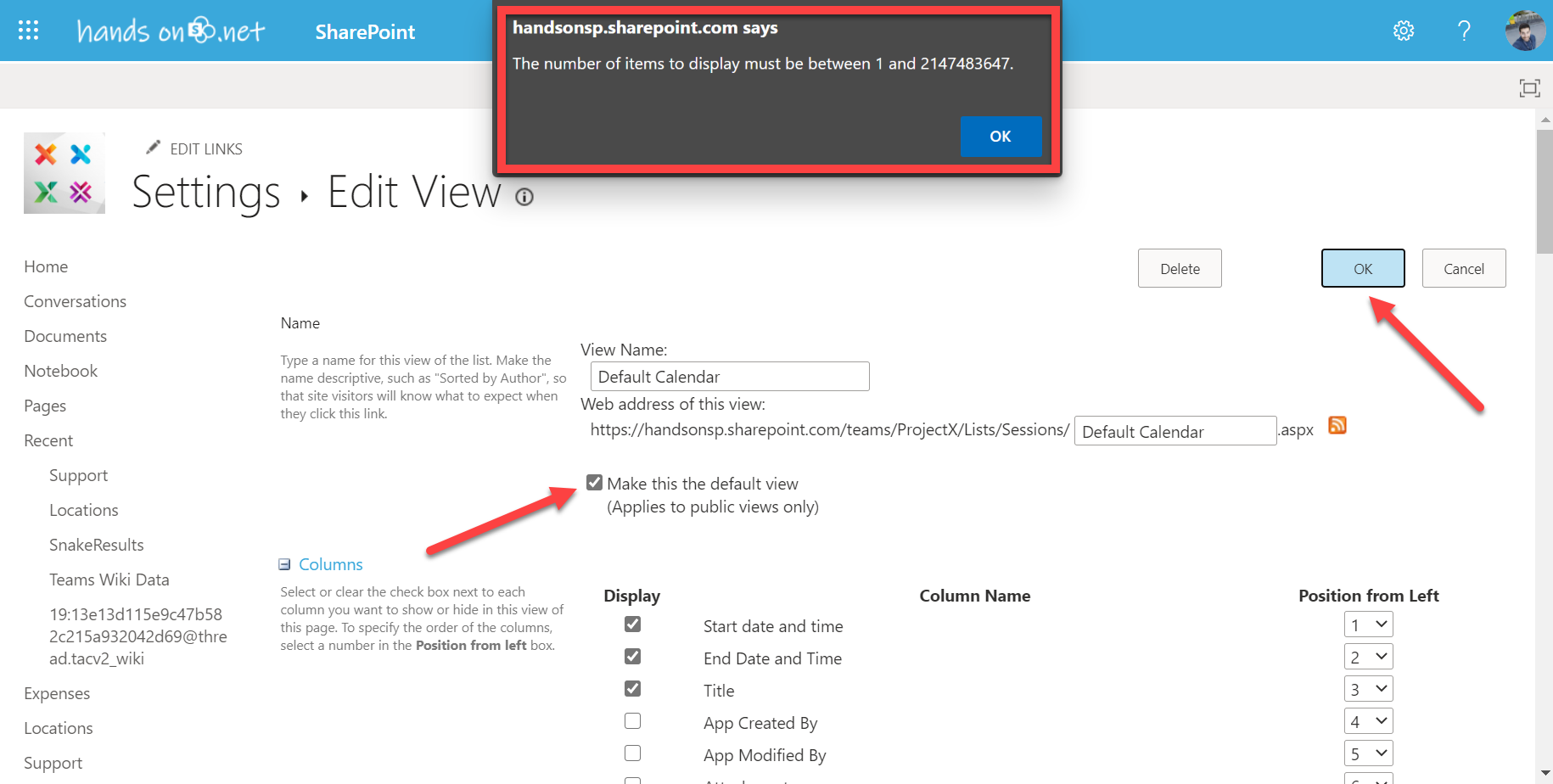Collapse the Columns section
The height and width of the screenshot is (784, 1553).
(285, 565)
